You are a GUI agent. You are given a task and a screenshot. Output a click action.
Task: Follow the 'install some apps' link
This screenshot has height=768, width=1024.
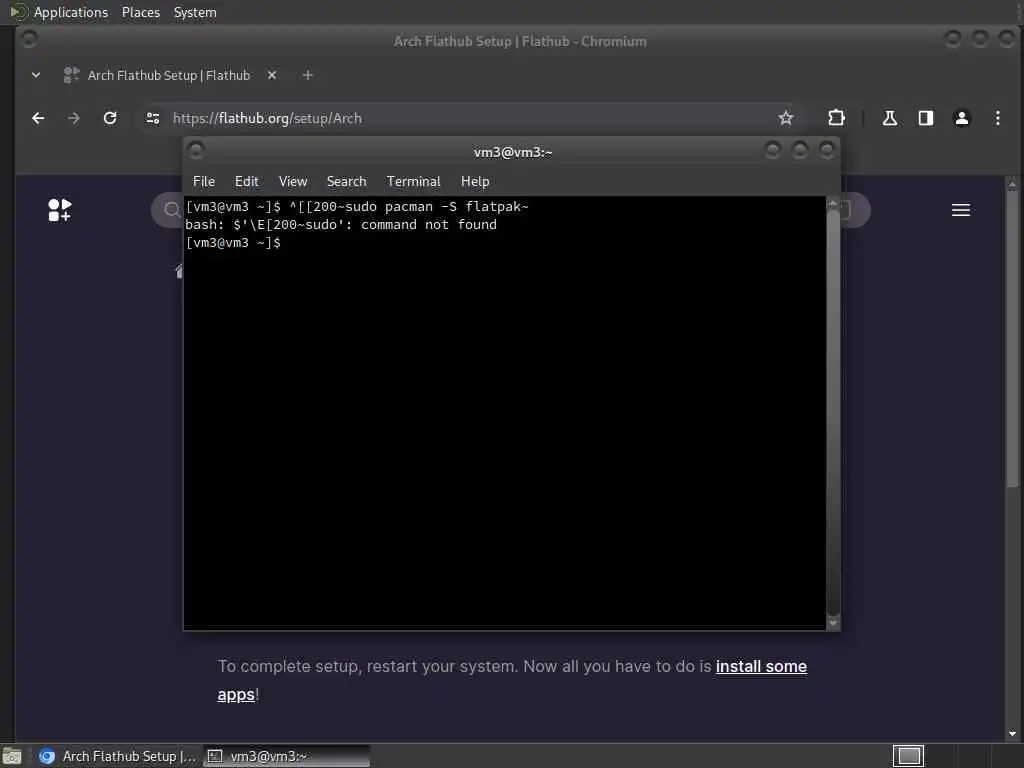tap(761, 667)
